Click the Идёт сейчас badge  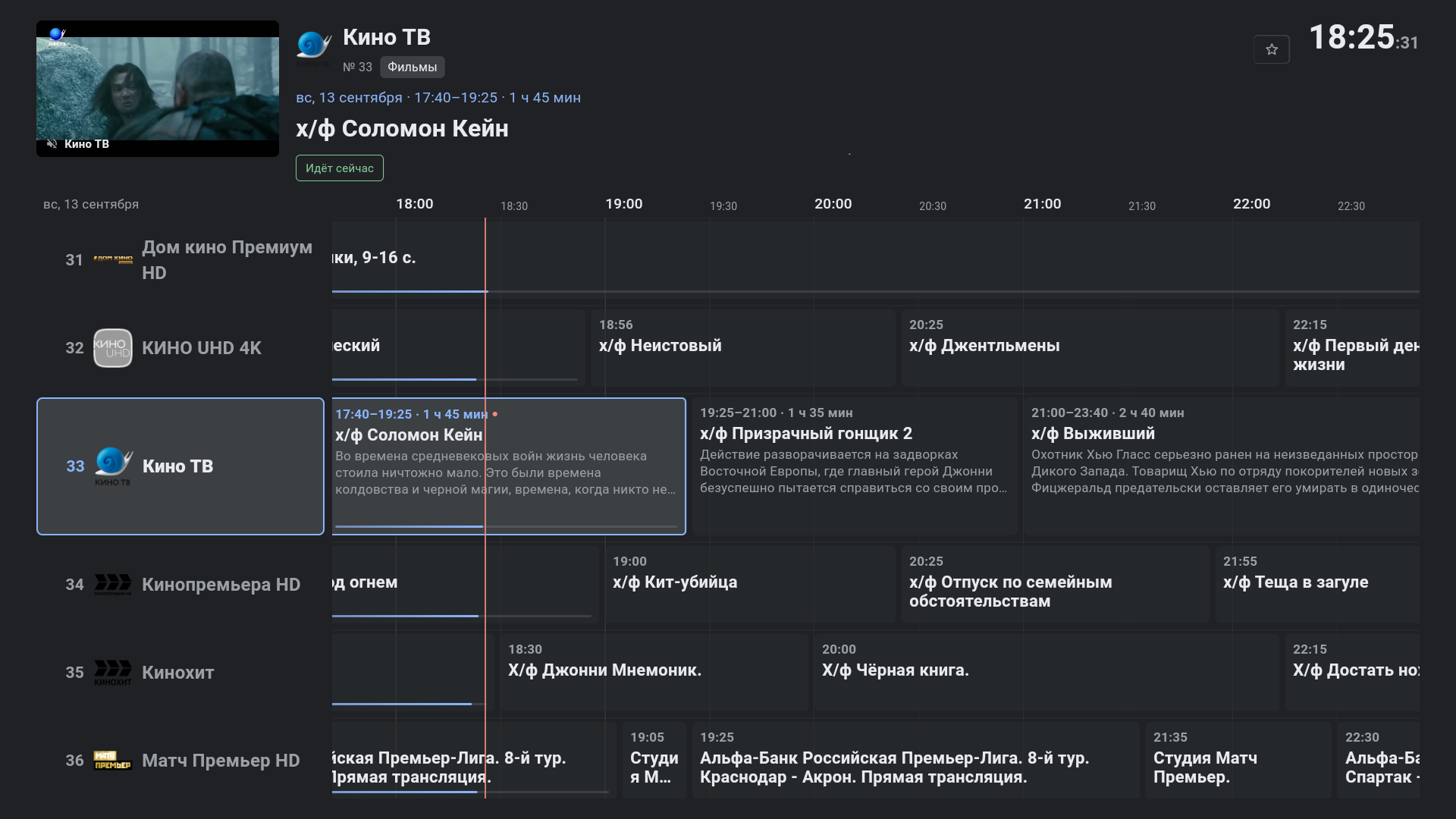click(x=340, y=168)
